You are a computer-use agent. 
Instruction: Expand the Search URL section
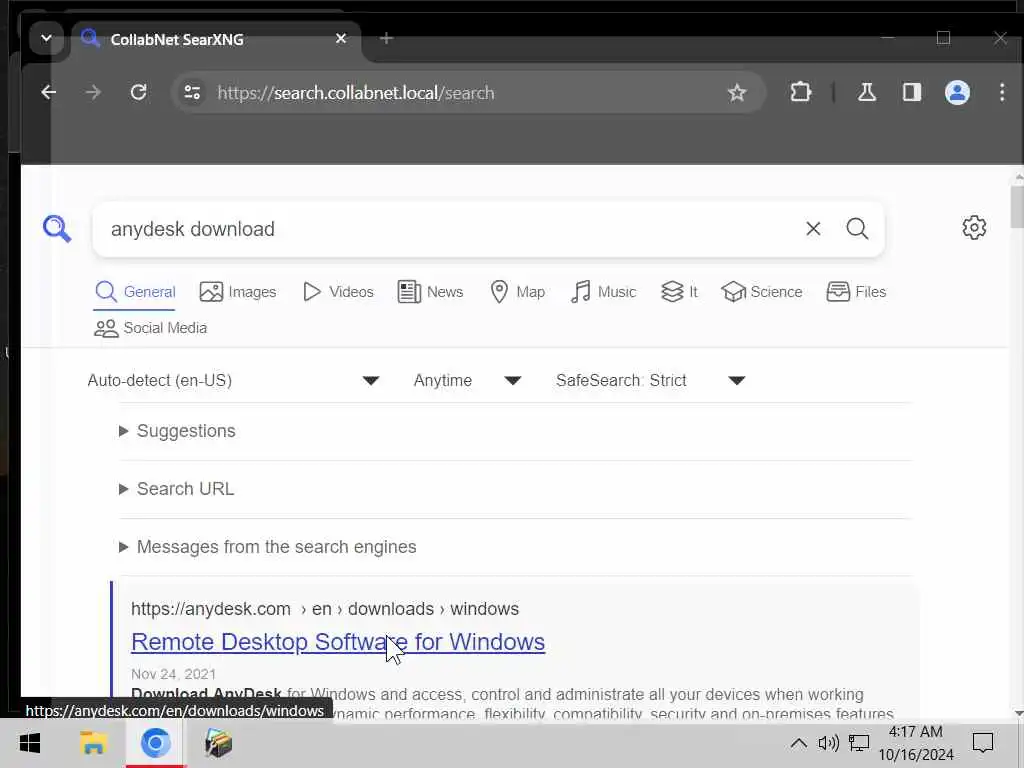pos(176,489)
